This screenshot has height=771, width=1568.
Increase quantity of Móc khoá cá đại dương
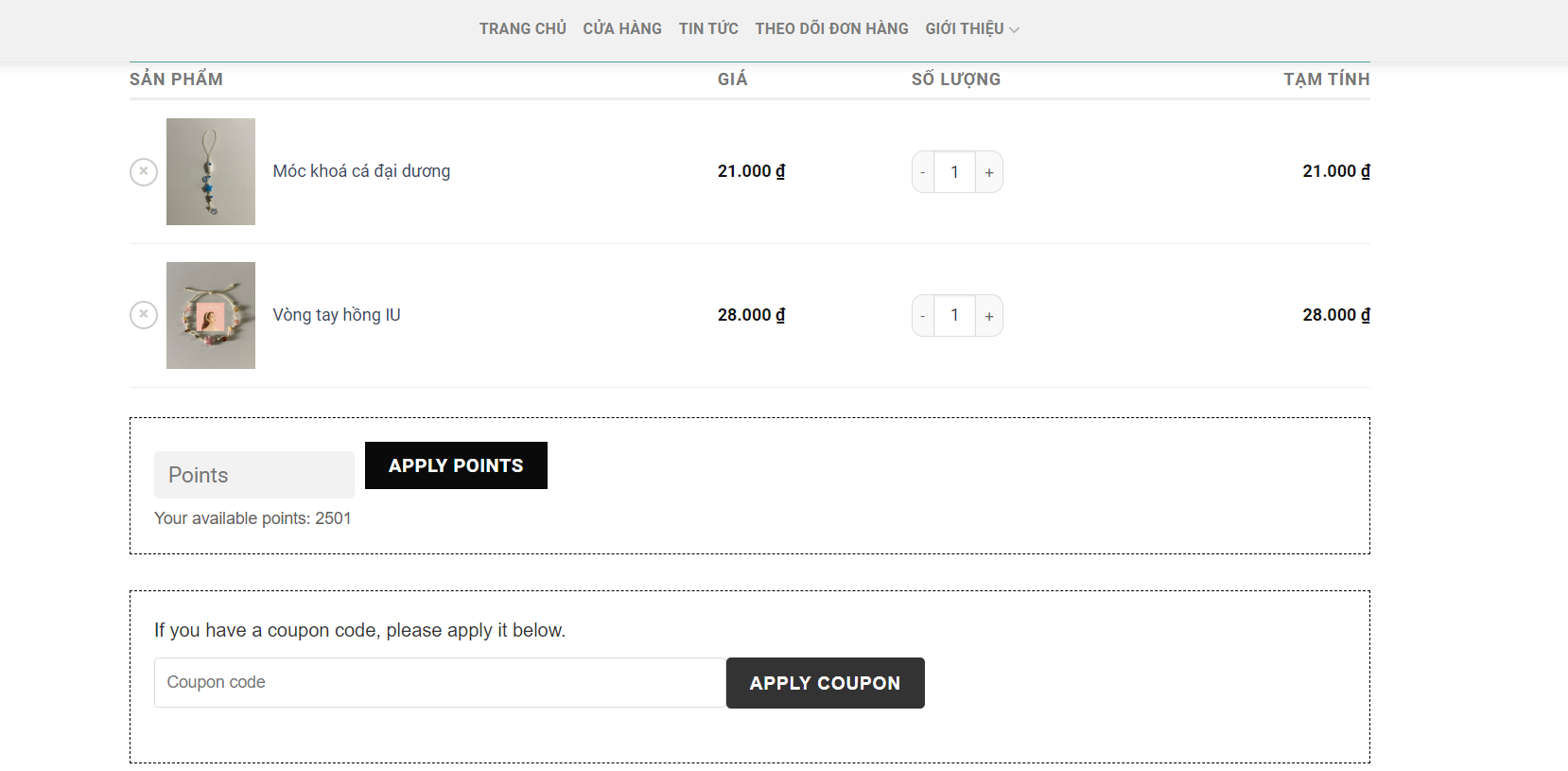[989, 172]
